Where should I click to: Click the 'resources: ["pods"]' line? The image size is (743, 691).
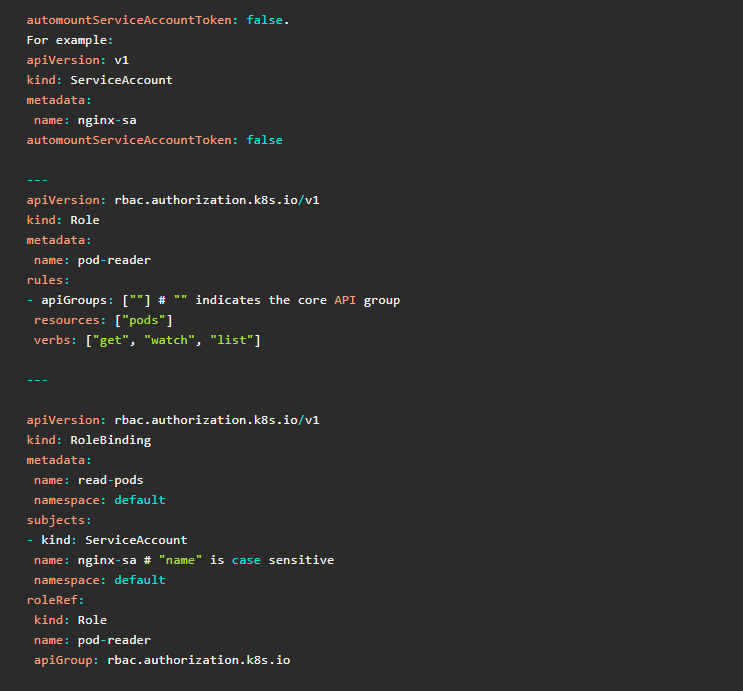[x=103, y=320]
